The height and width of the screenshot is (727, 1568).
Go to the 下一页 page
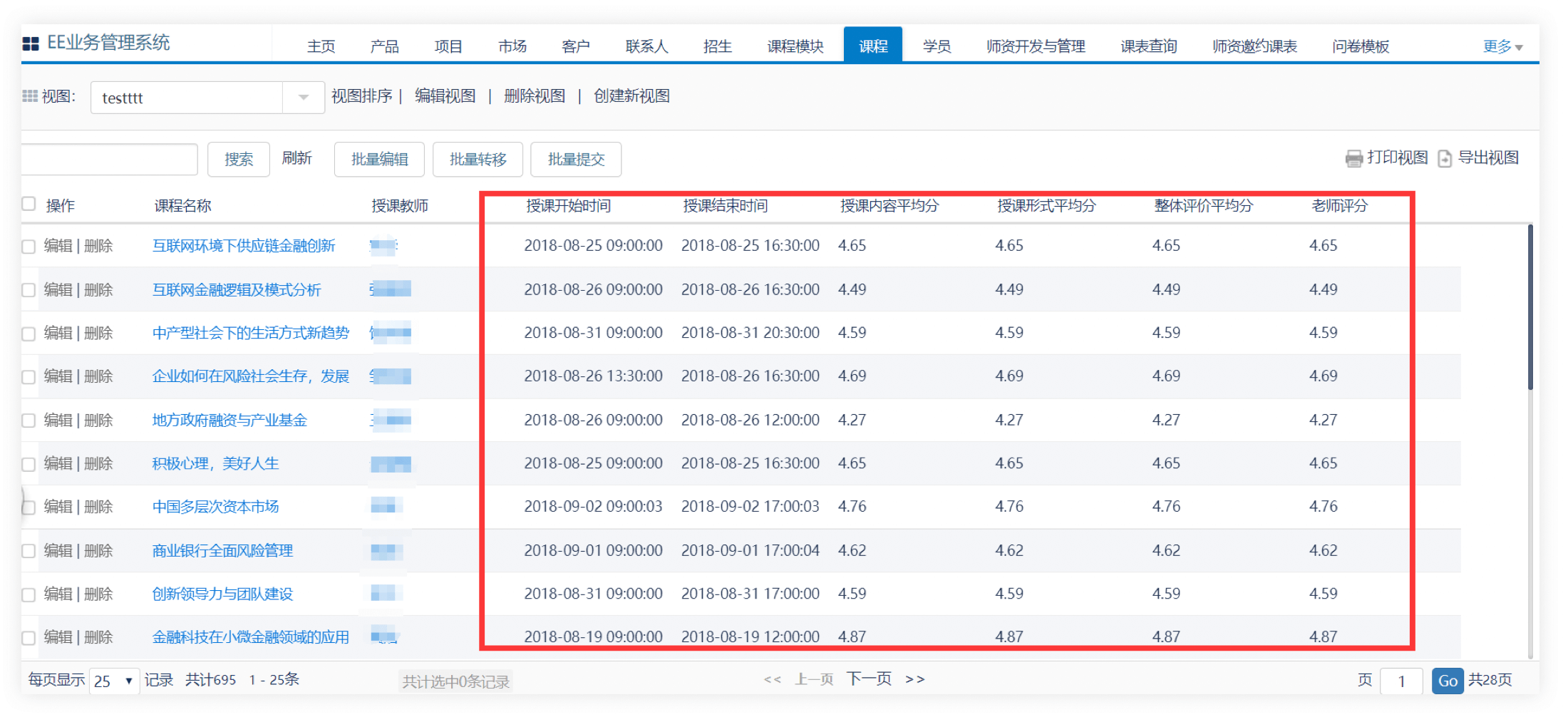(x=870, y=679)
